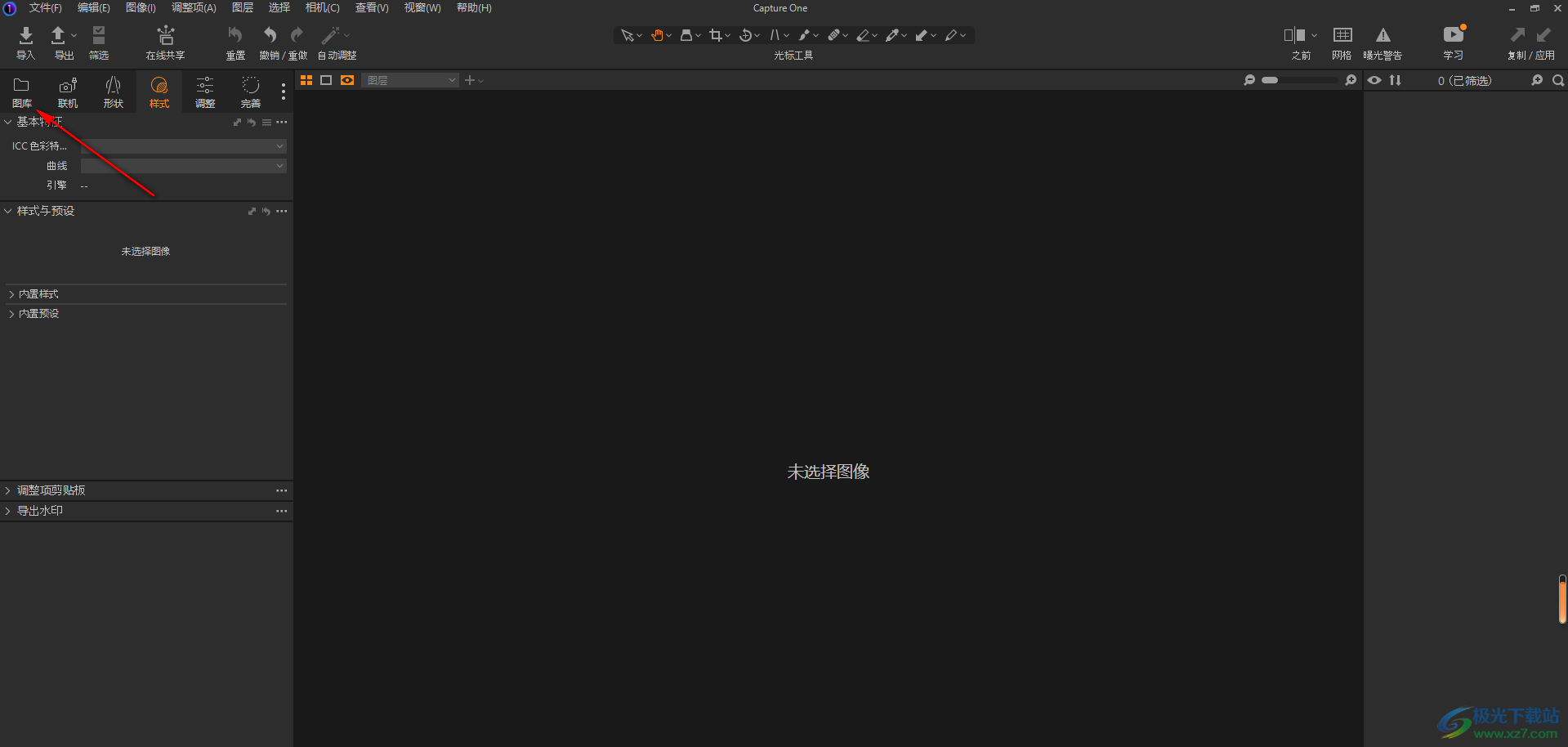Image resolution: width=1568 pixels, height=747 pixels.
Task: Open the 联机 tethered capture tool tab
Action: tap(68, 92)
